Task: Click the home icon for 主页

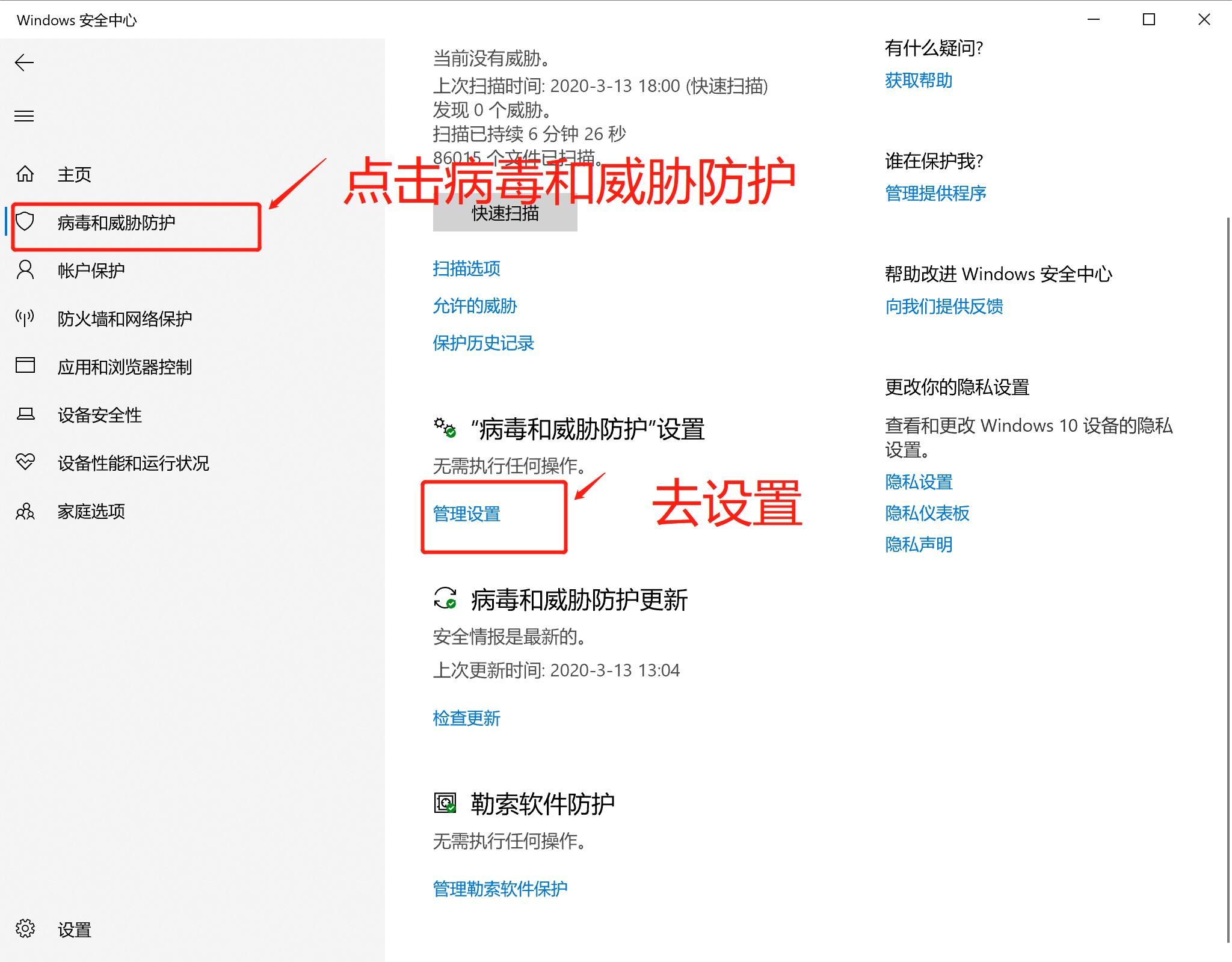Action: pyautogui.click(x=25, y=174)
